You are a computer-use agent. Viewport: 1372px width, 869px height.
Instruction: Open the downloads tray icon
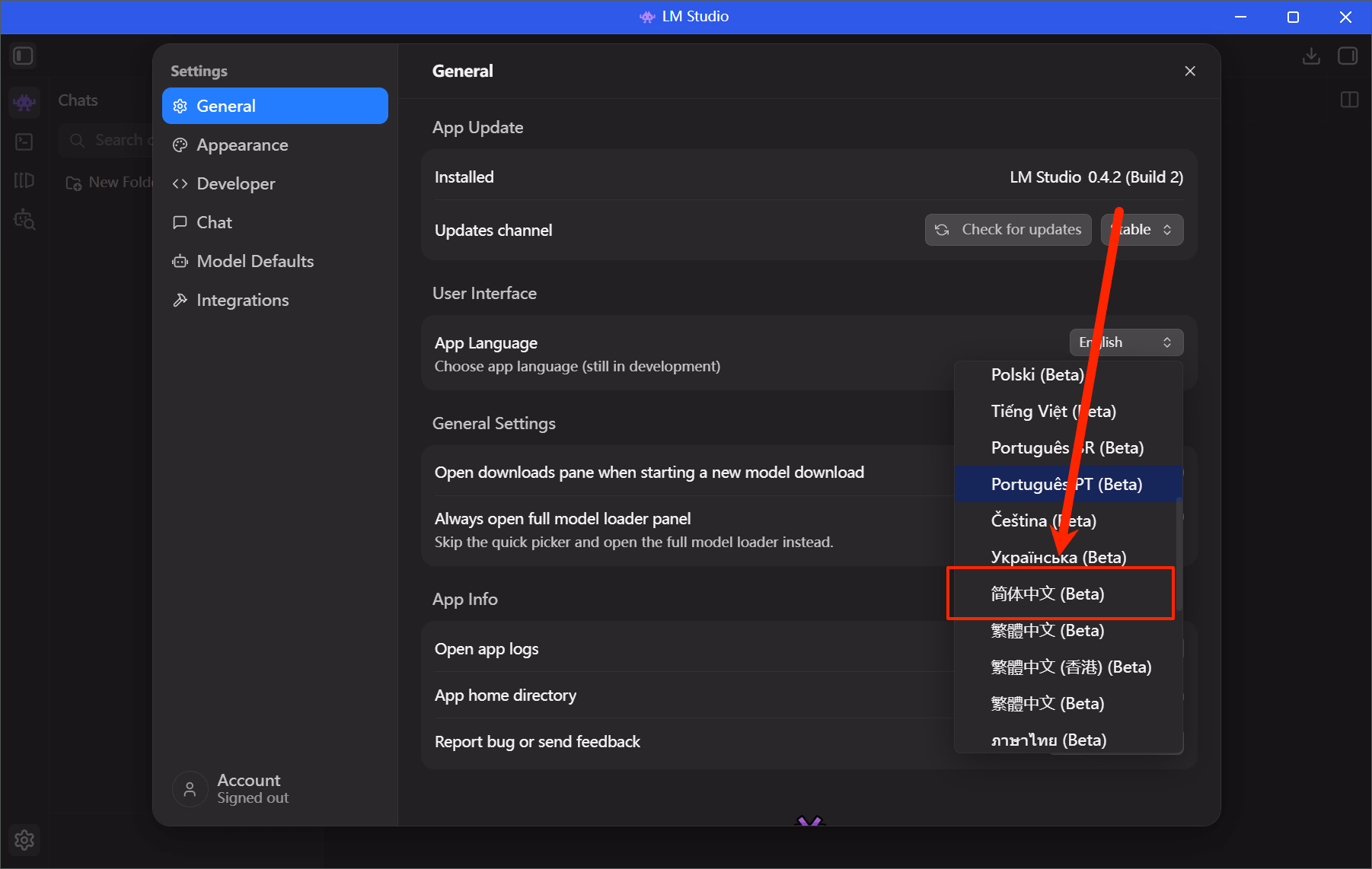coord(1311,56)
